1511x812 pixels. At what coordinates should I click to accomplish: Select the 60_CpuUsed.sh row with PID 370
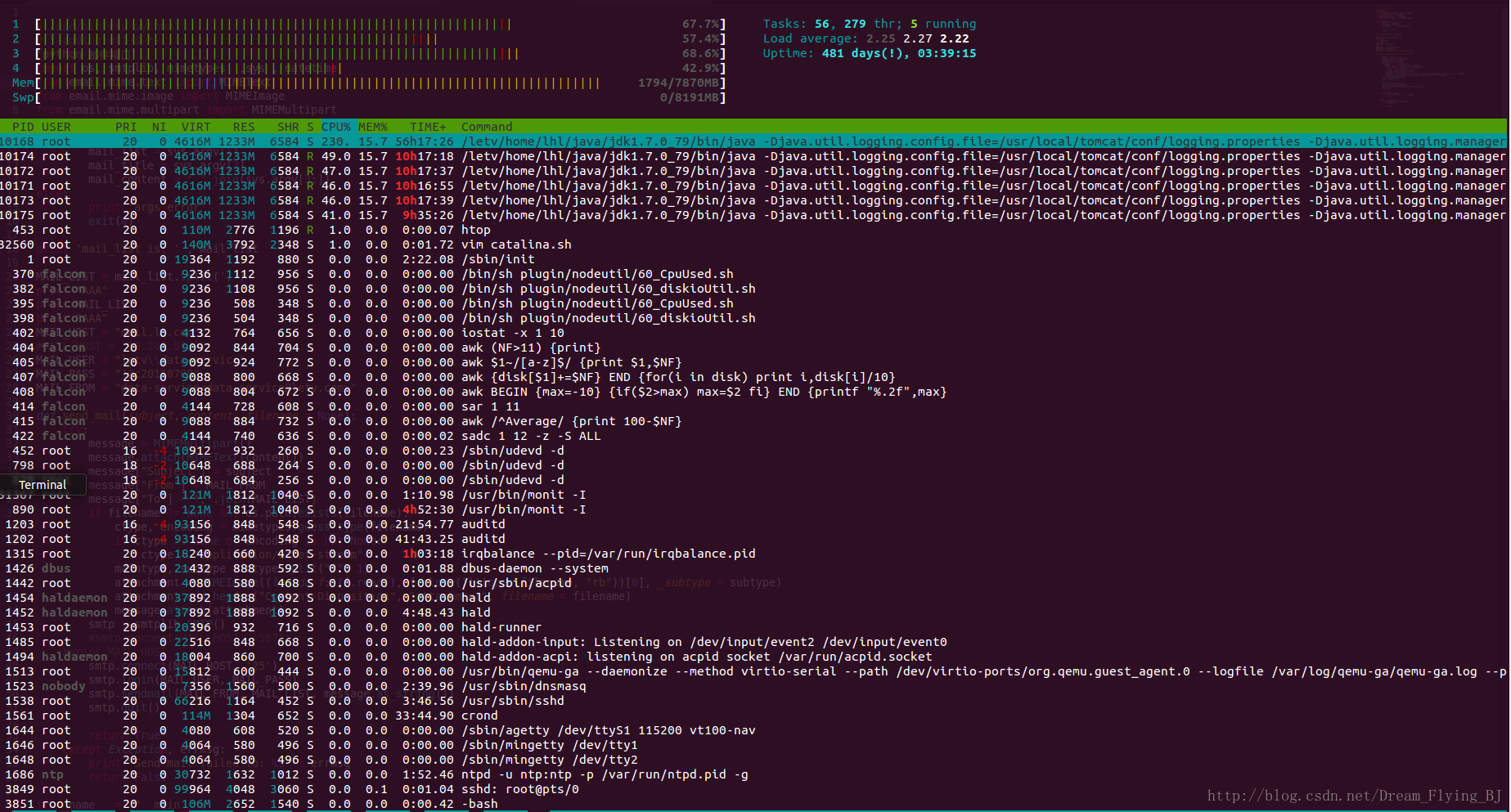tap(753, 274)
